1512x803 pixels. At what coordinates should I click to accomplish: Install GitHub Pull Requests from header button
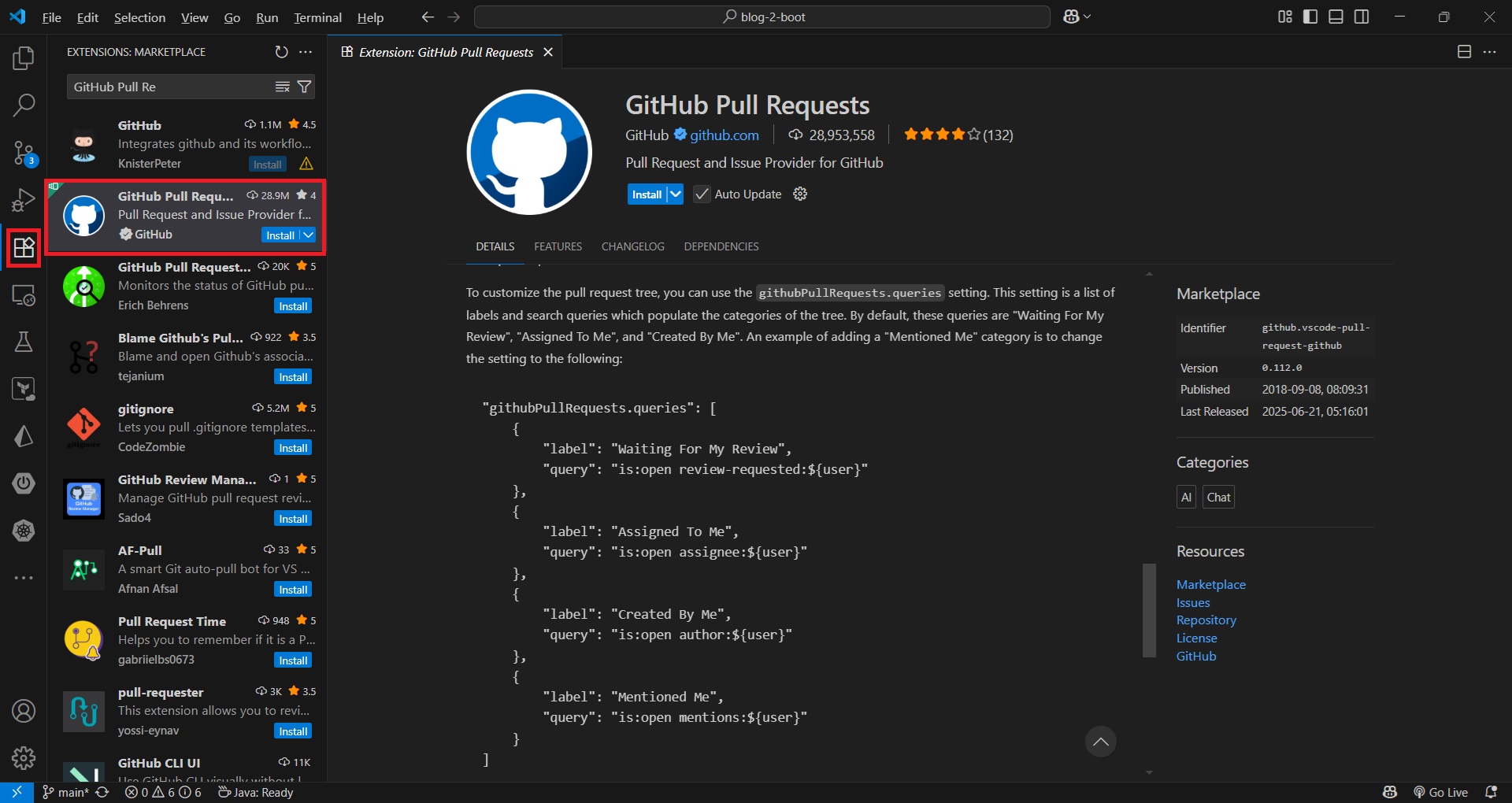647,194
